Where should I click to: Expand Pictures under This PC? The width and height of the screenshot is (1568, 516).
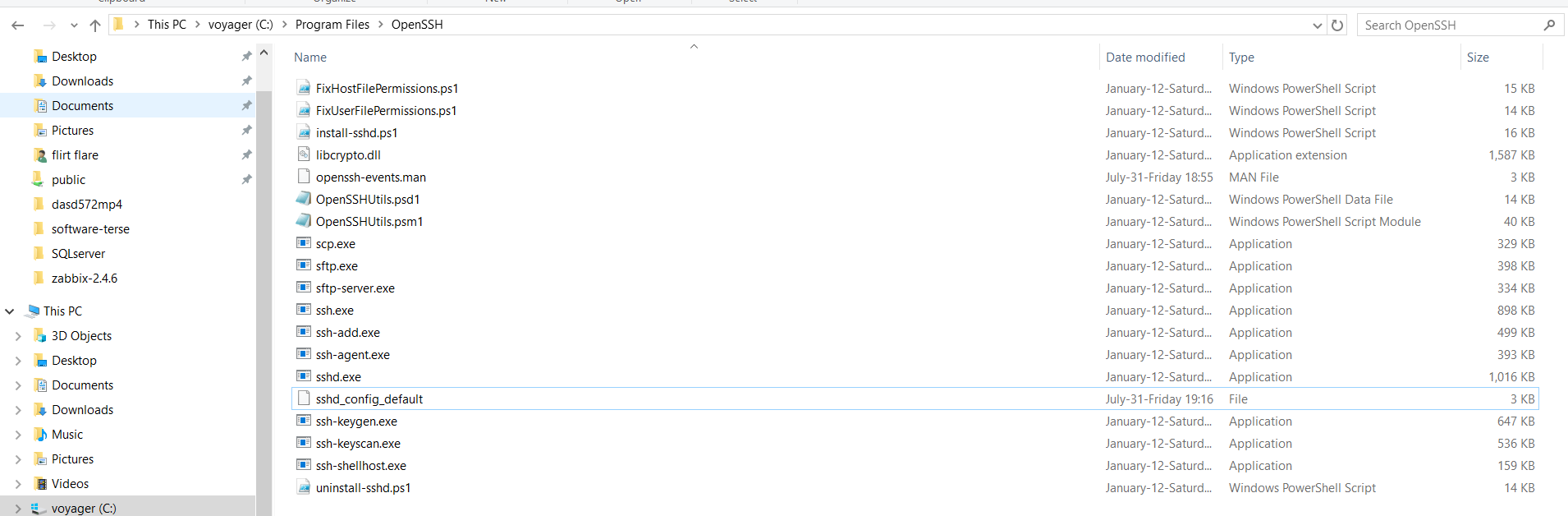click(18, 459)
